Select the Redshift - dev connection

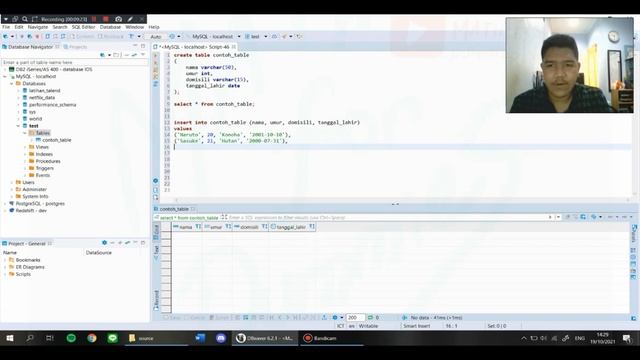point(31,211)
